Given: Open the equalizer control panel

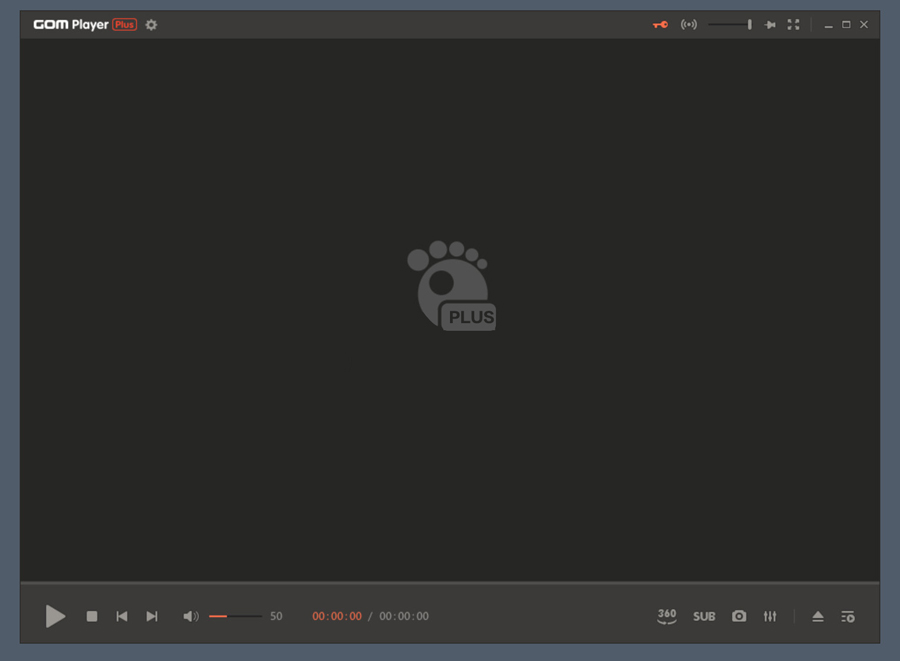Looking at the screenshot, I should tap(770, 617).
